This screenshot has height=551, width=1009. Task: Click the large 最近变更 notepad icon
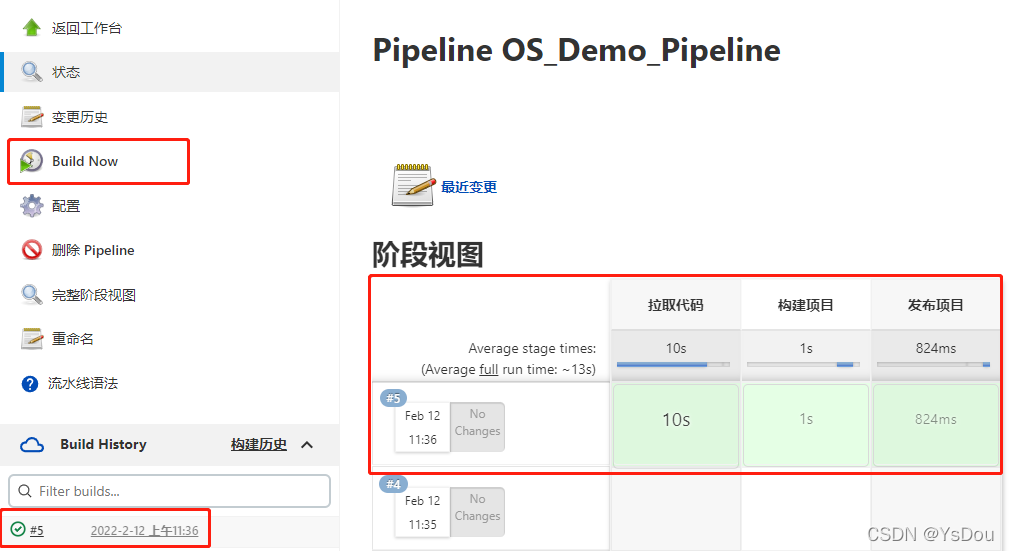pos(414,185)
